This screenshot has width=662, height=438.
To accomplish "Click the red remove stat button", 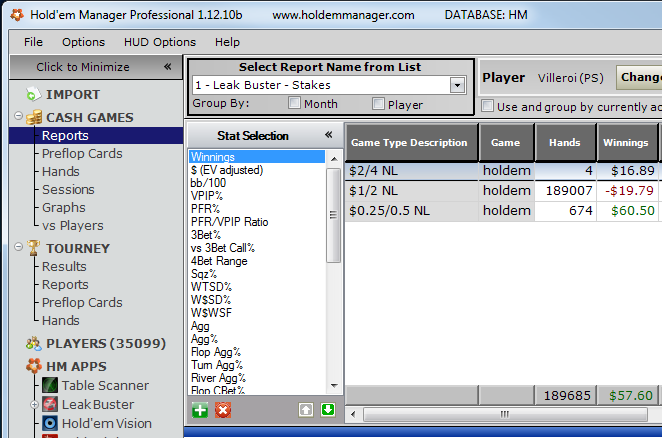I will [x=223, y=410].
